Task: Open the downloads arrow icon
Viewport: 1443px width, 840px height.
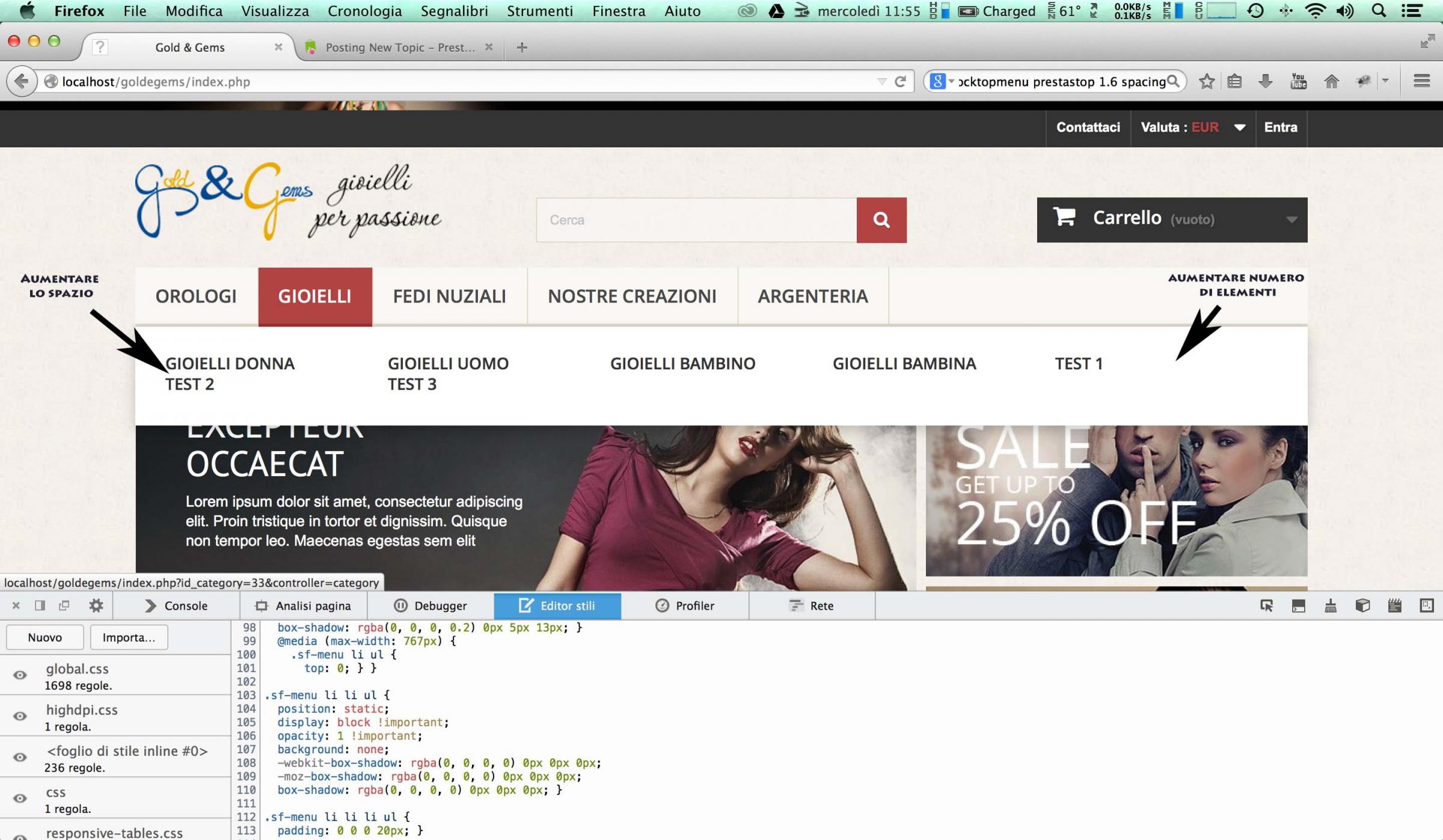Action: (1265, 81)
